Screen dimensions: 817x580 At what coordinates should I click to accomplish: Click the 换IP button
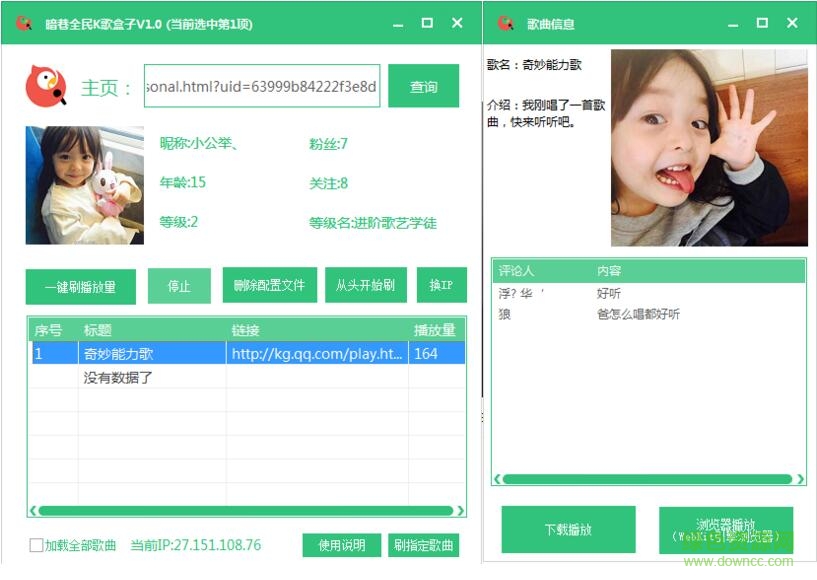coord(441,285)
